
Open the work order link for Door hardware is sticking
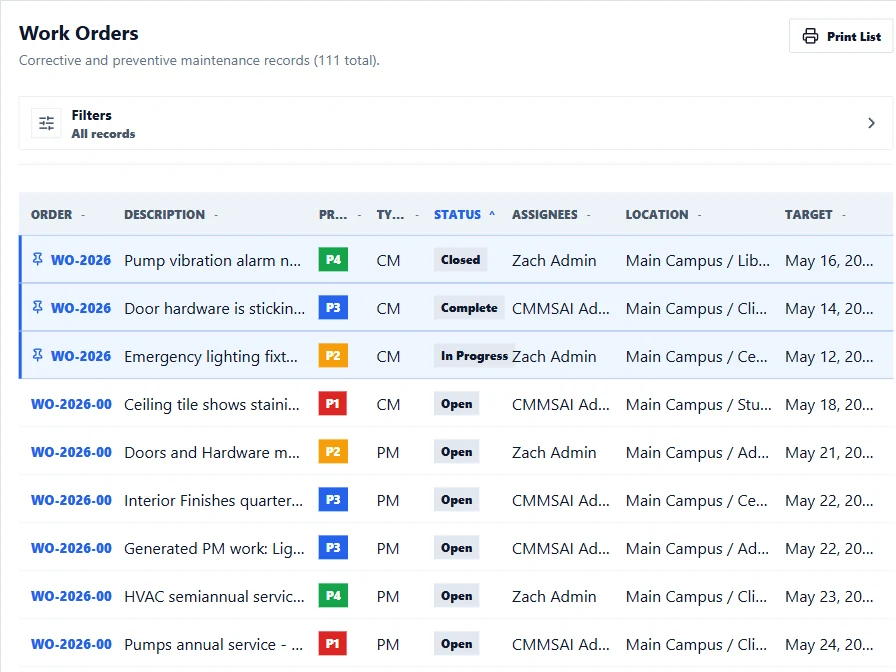point(81,308)
